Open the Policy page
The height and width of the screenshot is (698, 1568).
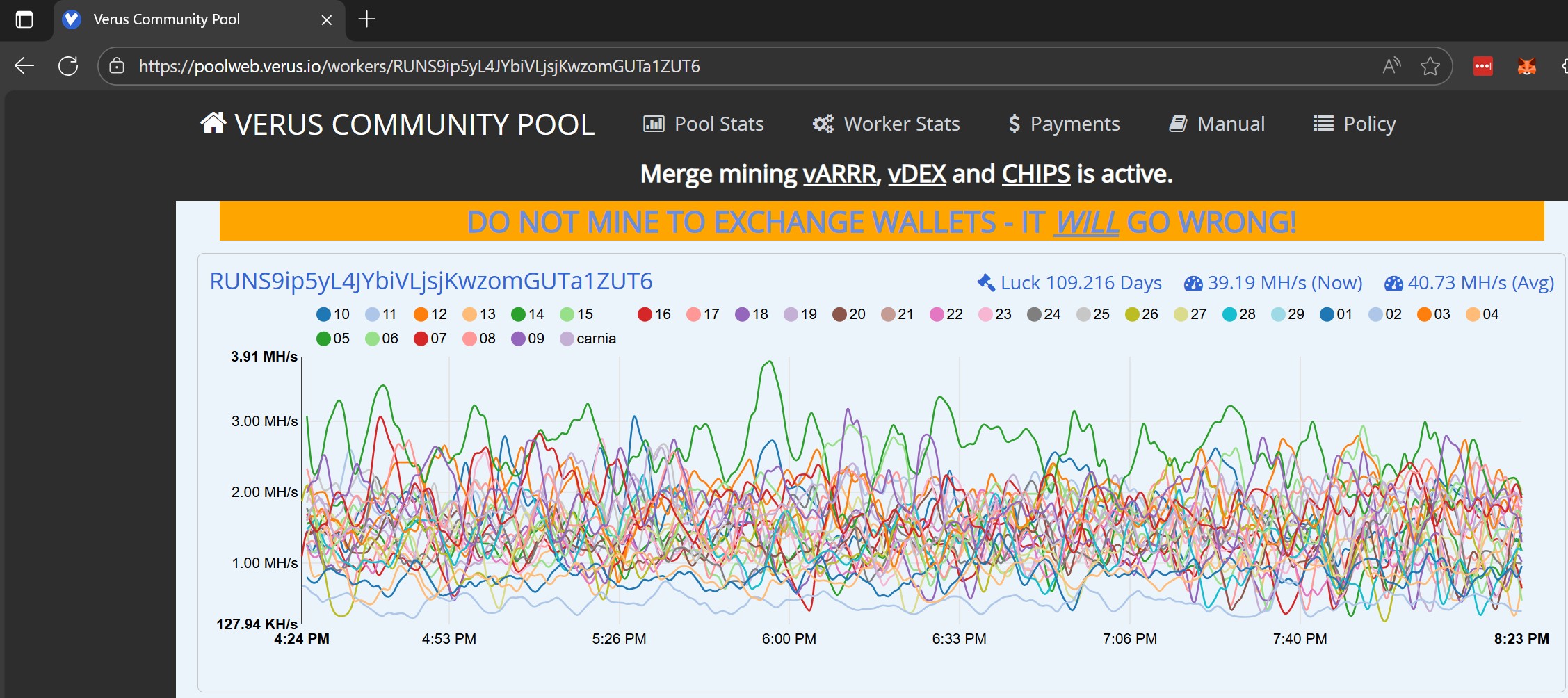[x=1355, y=124]
